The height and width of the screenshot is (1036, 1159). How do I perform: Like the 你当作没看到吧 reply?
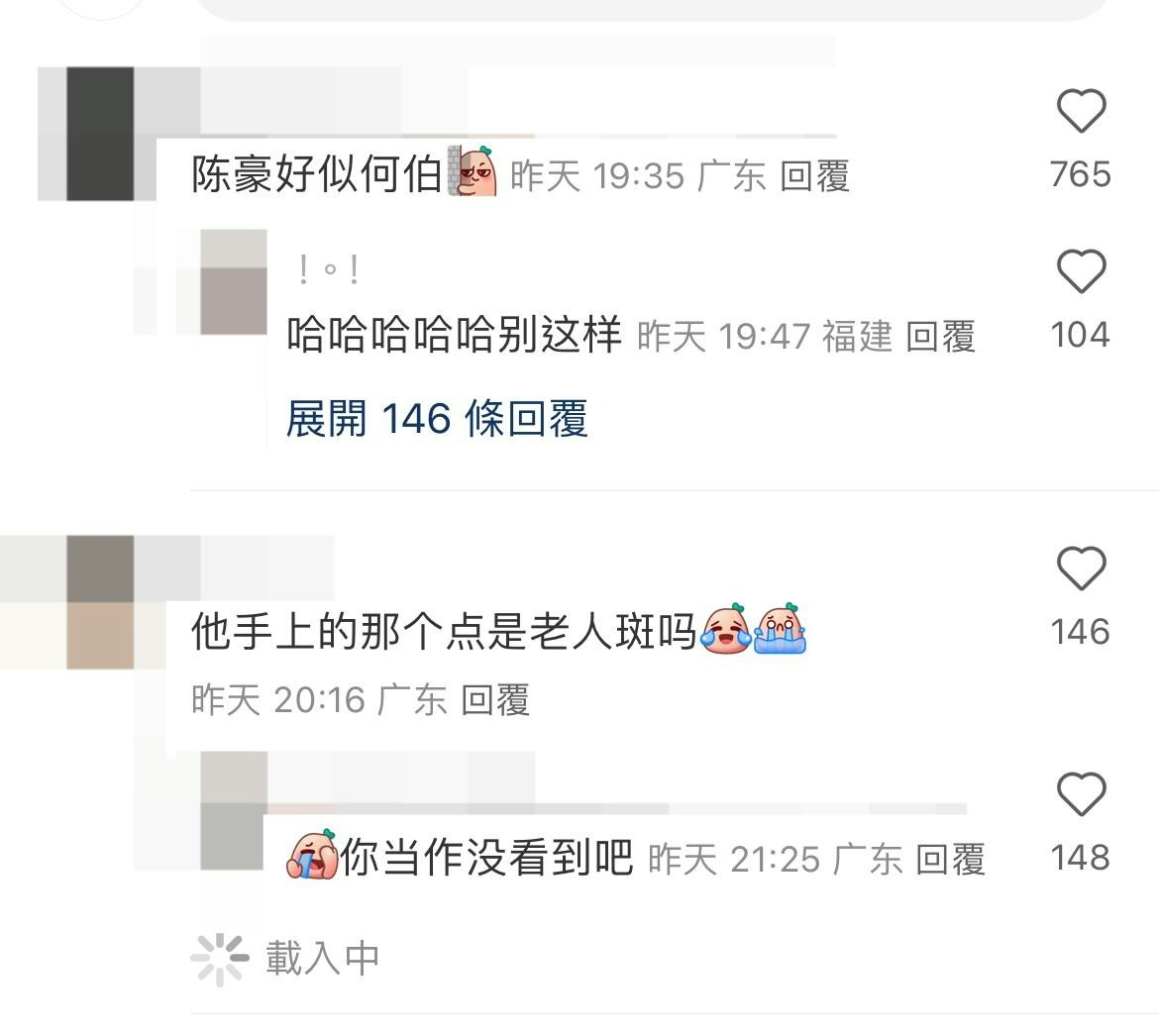pos(1081,794)
